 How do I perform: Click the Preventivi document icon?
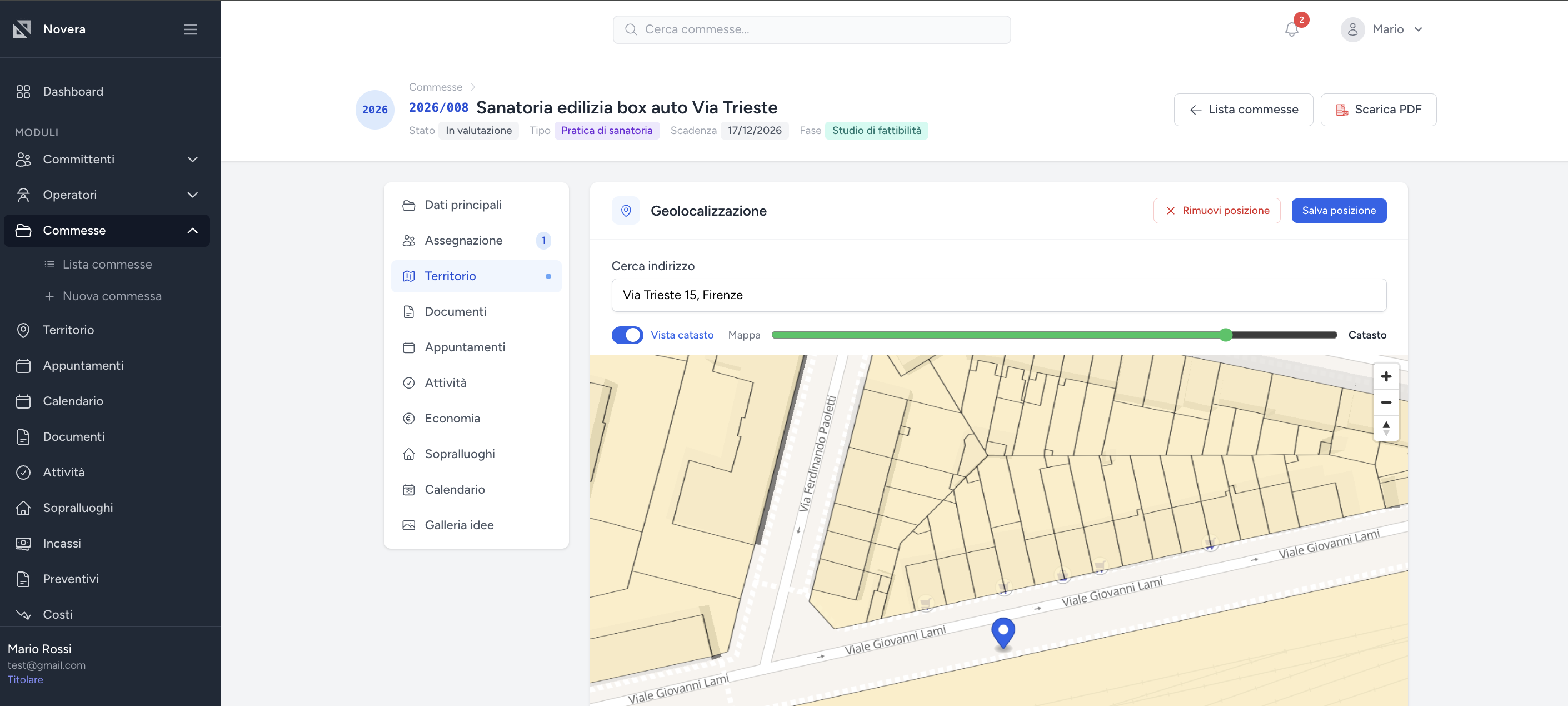(23, 579)
